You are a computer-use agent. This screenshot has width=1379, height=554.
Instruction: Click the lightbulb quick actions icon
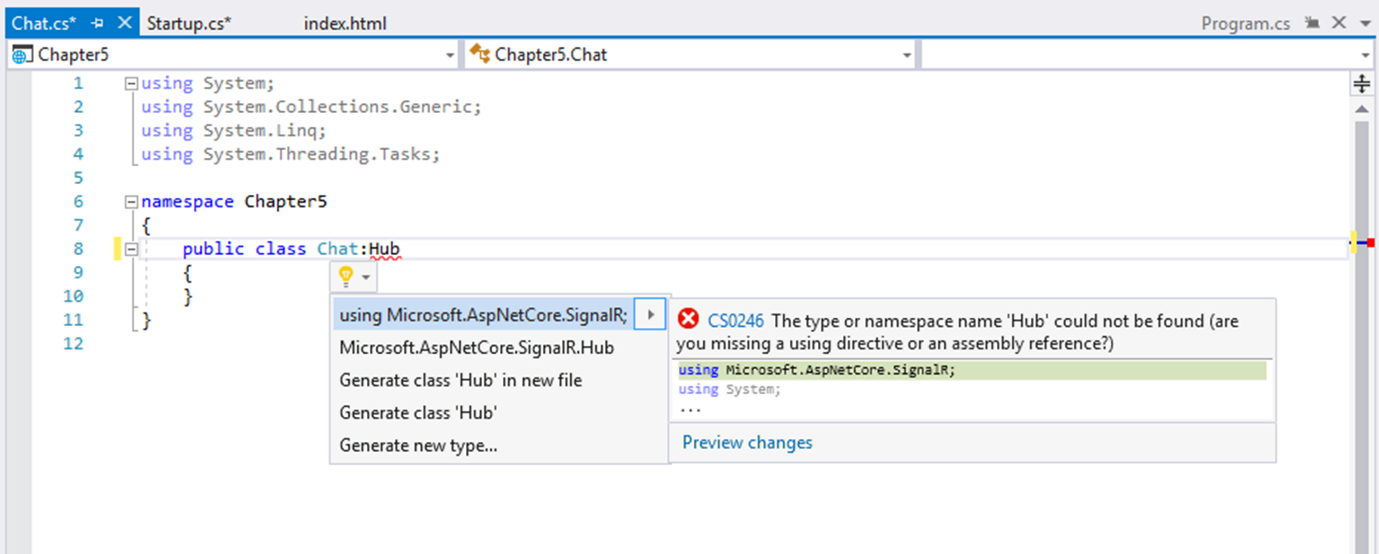click(x=346, y=275)
